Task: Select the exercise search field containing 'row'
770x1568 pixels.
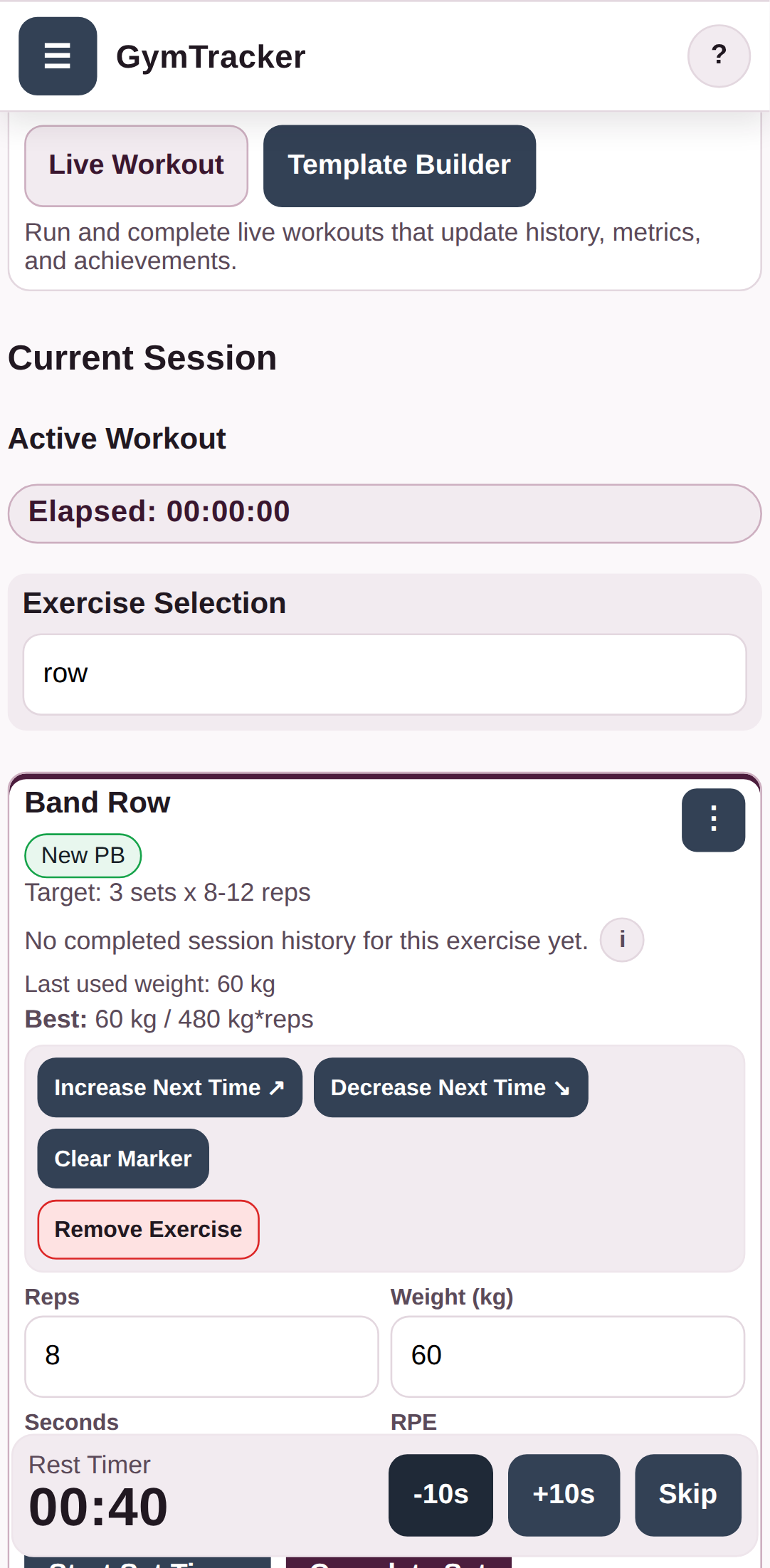Action: pyautogui.click(x=385, y=673)
